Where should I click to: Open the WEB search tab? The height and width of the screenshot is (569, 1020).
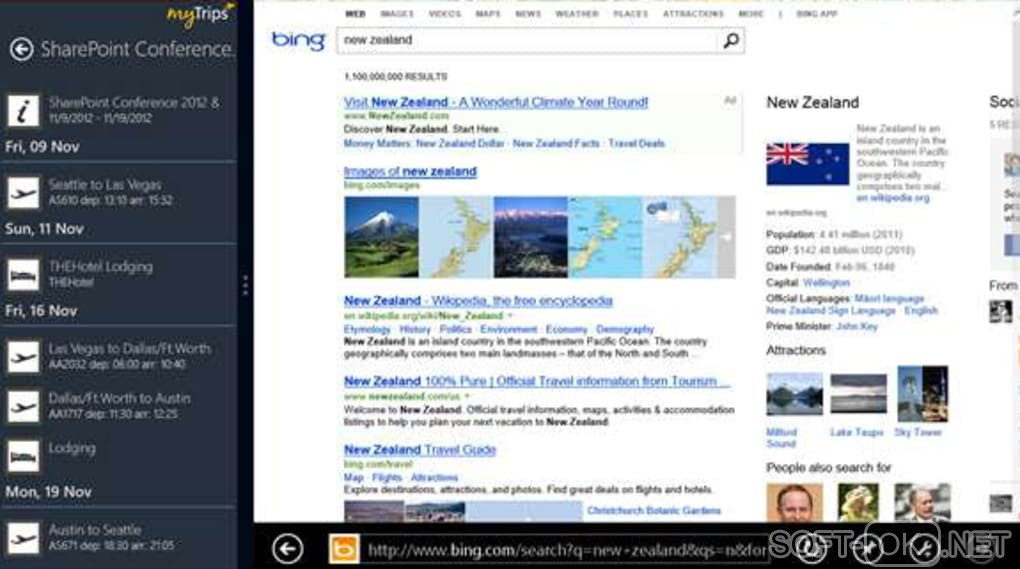[x=355, y=14]
